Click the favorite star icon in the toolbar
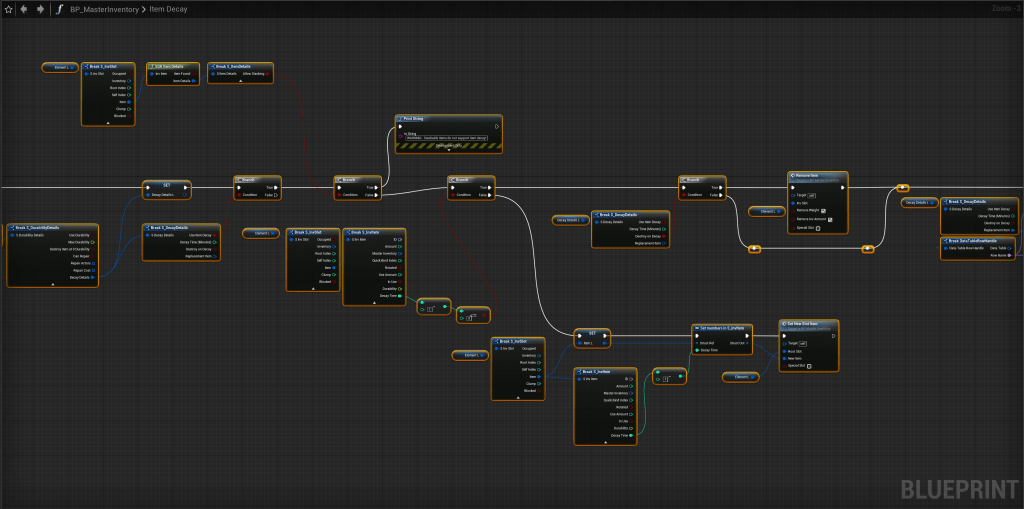 [8, 9]
